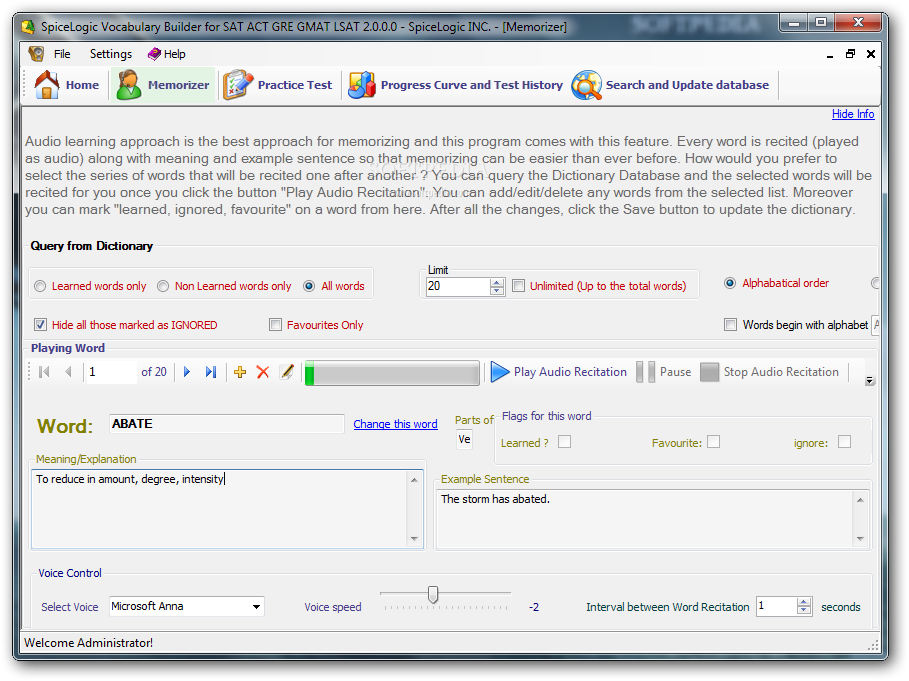The height and width of the screenshot is (681, 909).
Task: Open the Settings menu
Action: tap(111, 54)
